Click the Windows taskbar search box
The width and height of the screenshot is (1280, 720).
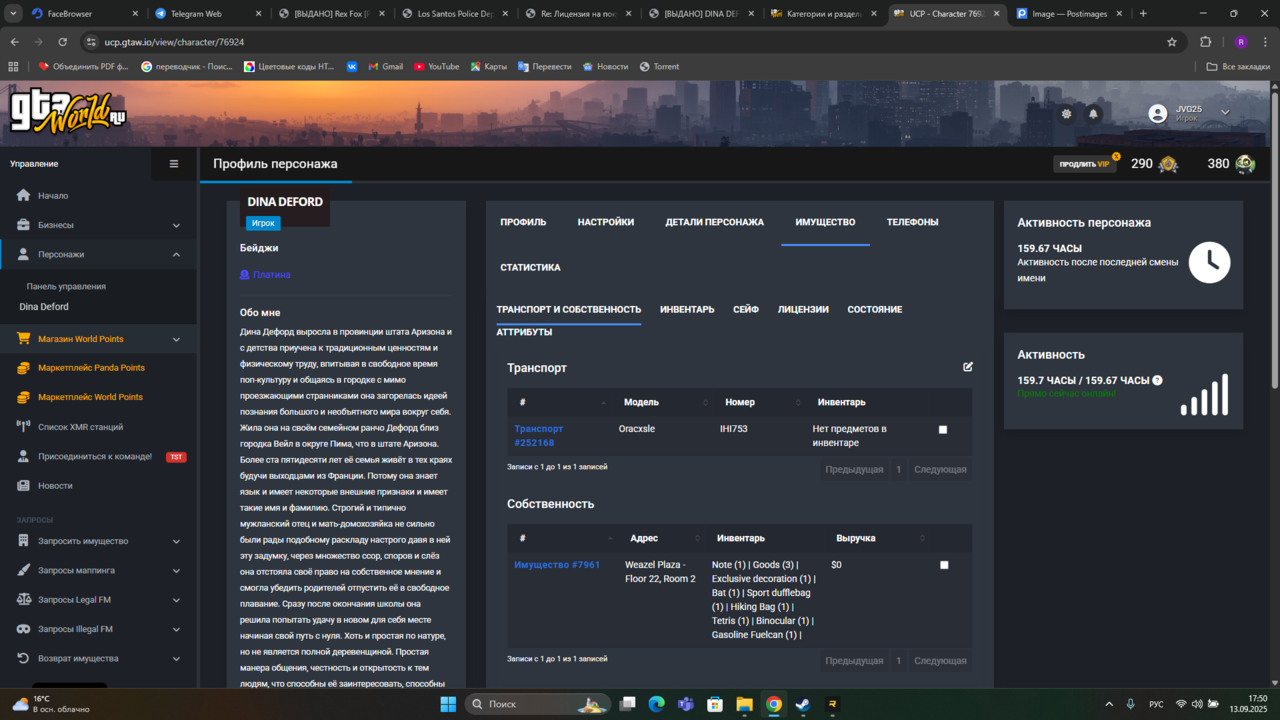[537, 704]
